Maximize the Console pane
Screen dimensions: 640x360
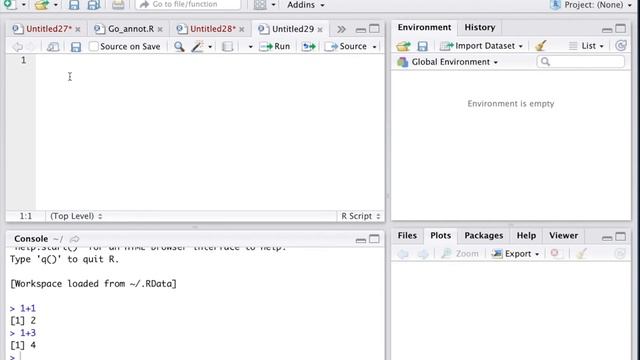pyautogui.click(x=374, y=238)
